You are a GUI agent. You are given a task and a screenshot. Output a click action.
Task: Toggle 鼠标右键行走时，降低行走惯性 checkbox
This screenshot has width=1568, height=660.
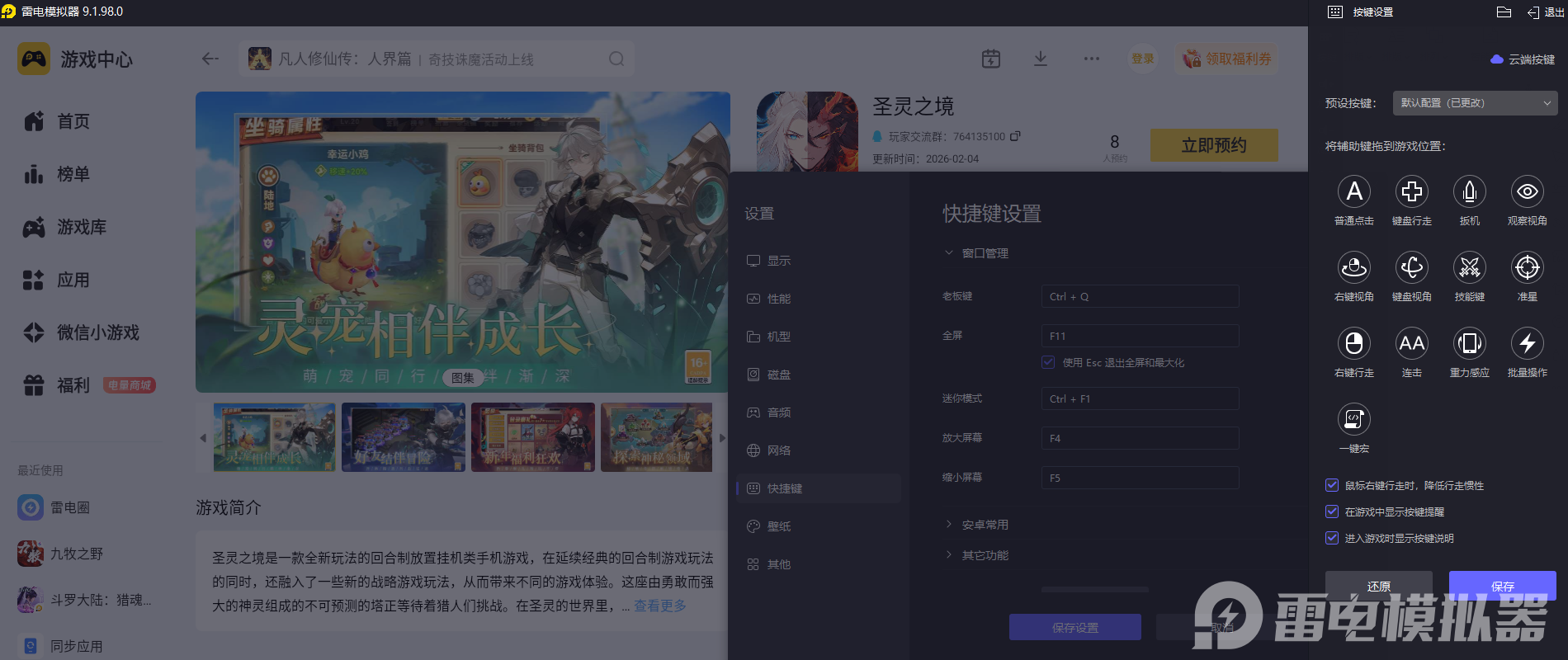1331,485
